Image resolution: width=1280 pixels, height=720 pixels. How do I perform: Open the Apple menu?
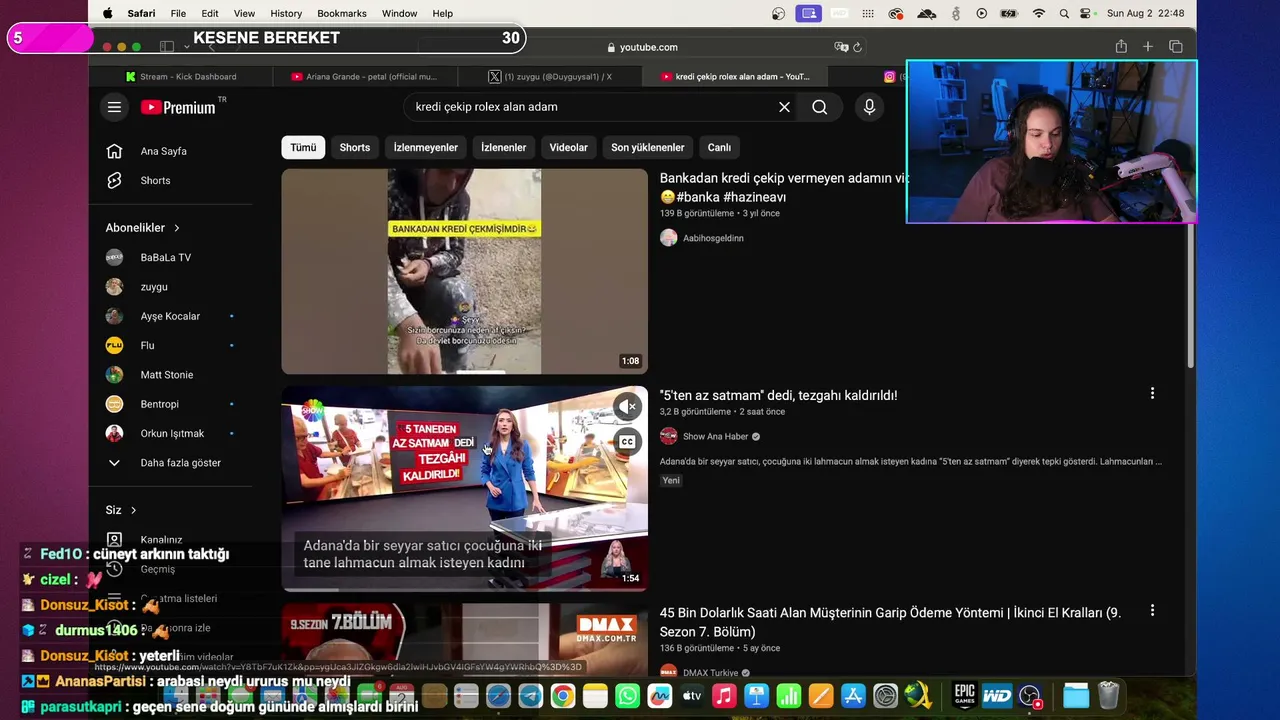(x=107, y=13)
